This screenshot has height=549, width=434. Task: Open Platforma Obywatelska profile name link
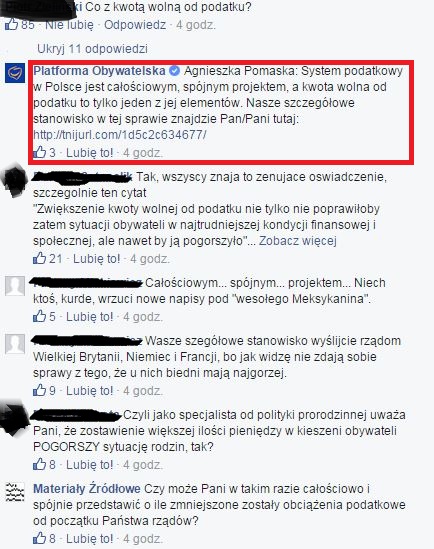point(99,71)
